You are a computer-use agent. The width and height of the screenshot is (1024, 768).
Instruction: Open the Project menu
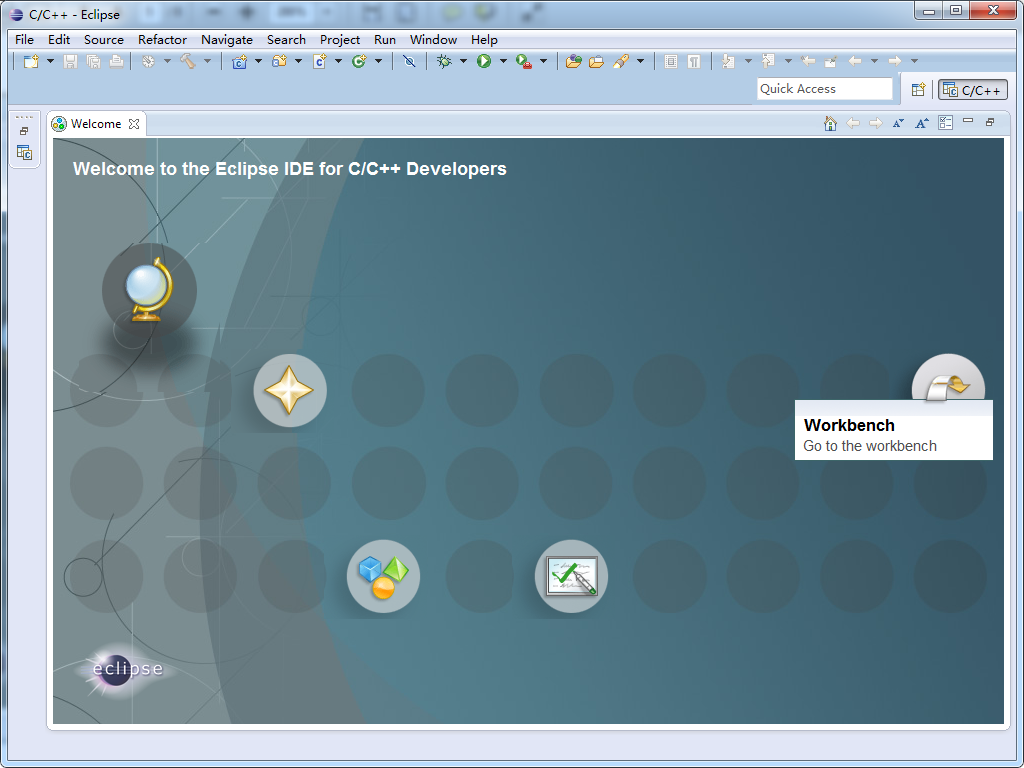coord(340,40)
